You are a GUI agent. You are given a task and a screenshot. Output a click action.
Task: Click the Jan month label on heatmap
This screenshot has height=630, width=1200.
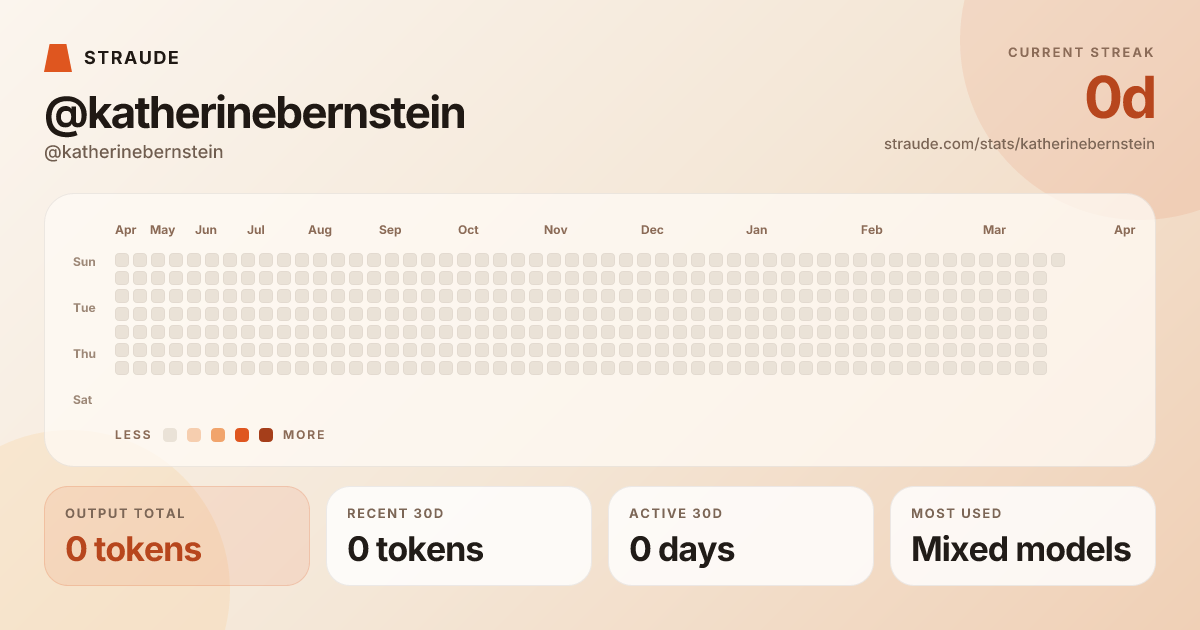pos(757,230)
